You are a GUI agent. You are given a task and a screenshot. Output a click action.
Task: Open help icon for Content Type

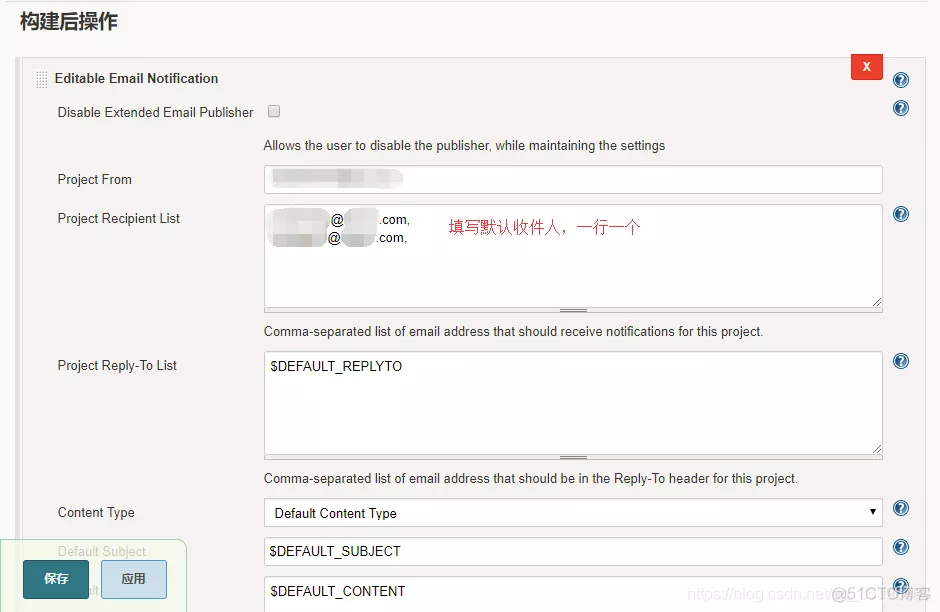[900, 508]
